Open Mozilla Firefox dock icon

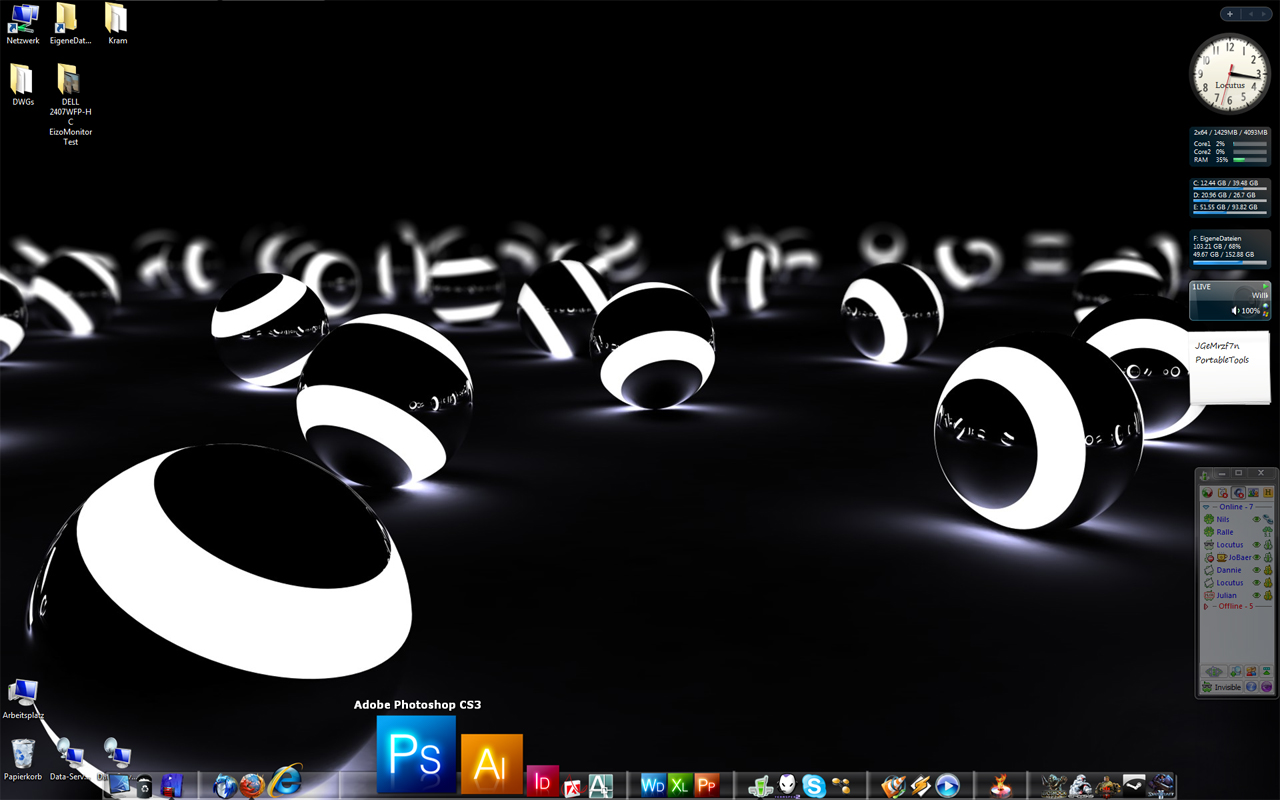252,786
